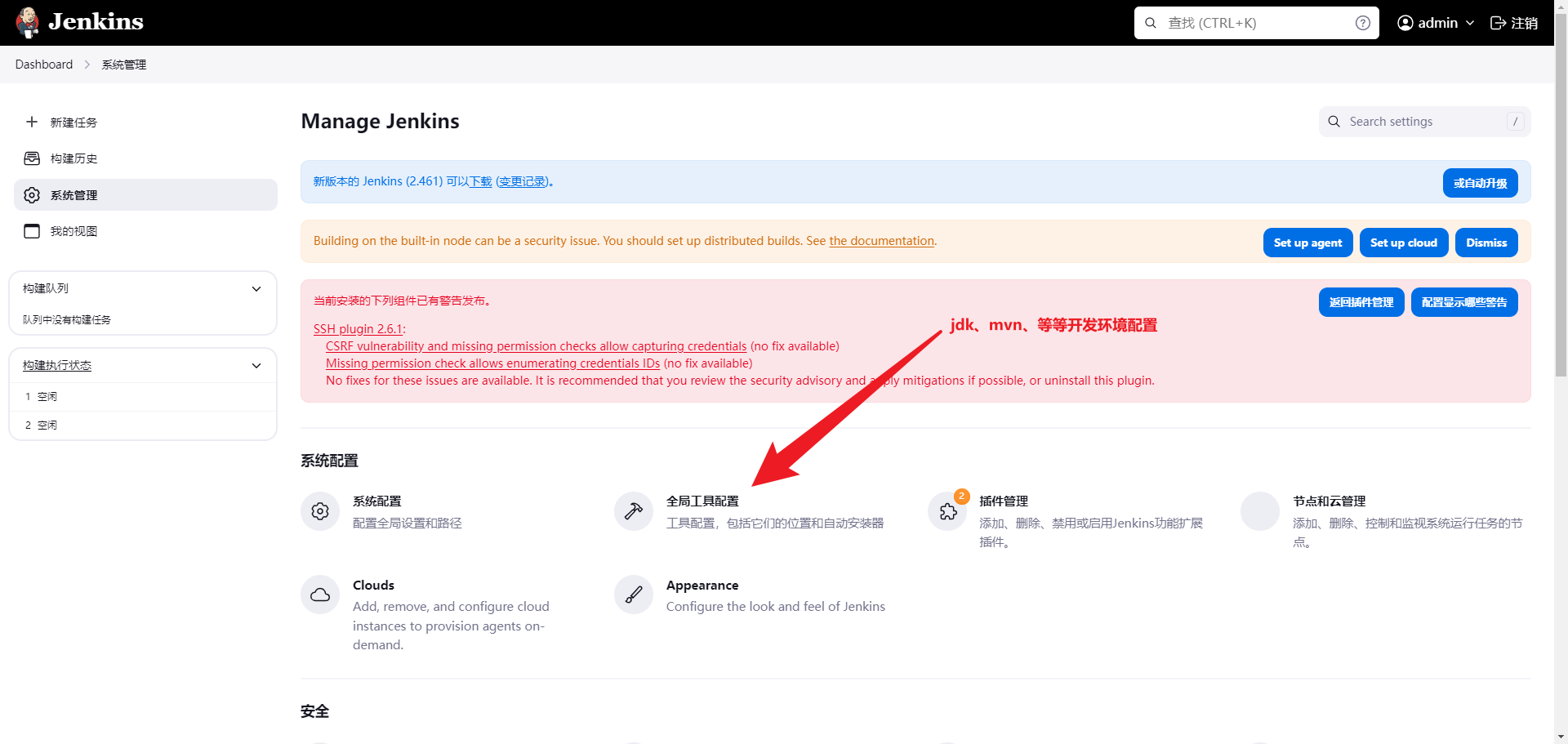Select 我的视图 in the sidebar
This screenshot has width=1568, height=744.
145,231
